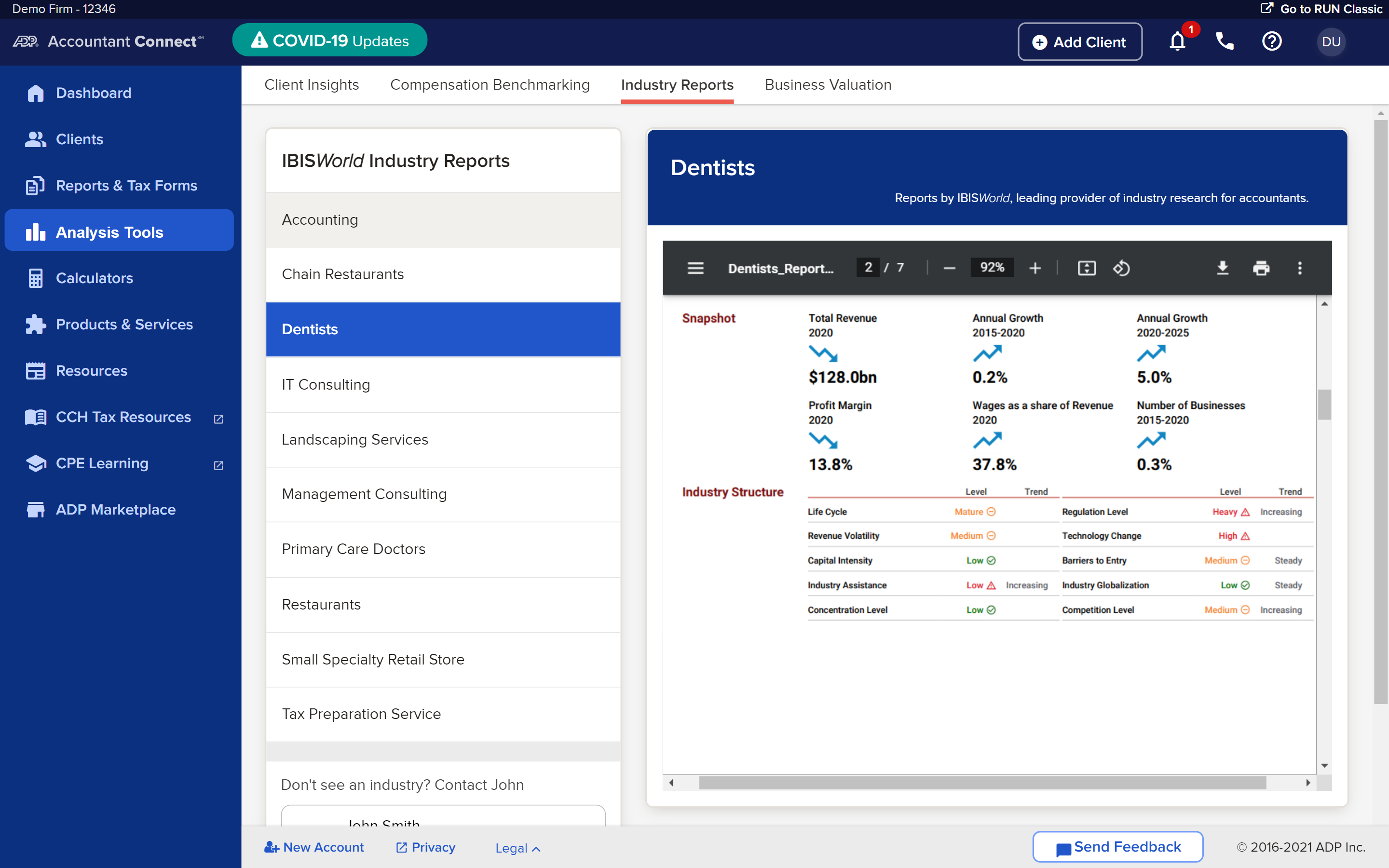The width and height of the screenshot is (1389, 868).
Task: Select the Restaurants industry report
Action: (x=443, y=604)
